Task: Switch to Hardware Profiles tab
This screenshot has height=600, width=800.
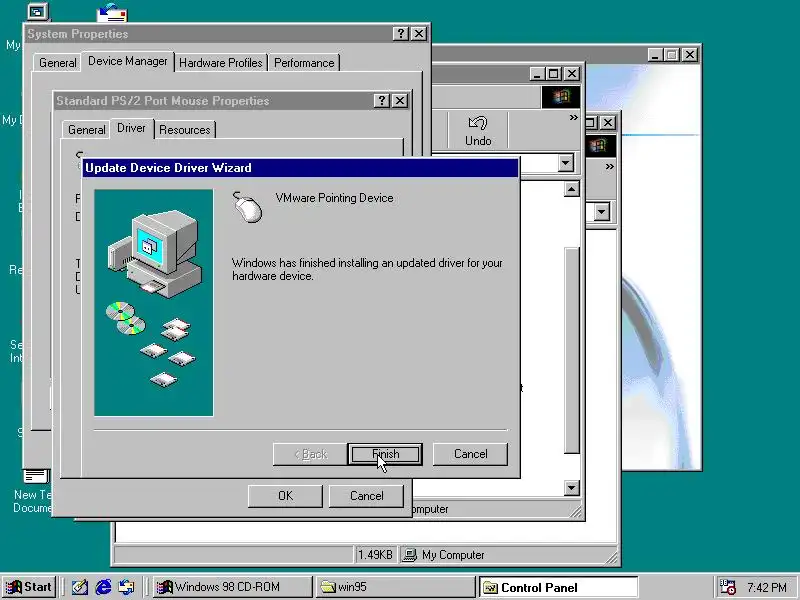Action: point(220,63)
